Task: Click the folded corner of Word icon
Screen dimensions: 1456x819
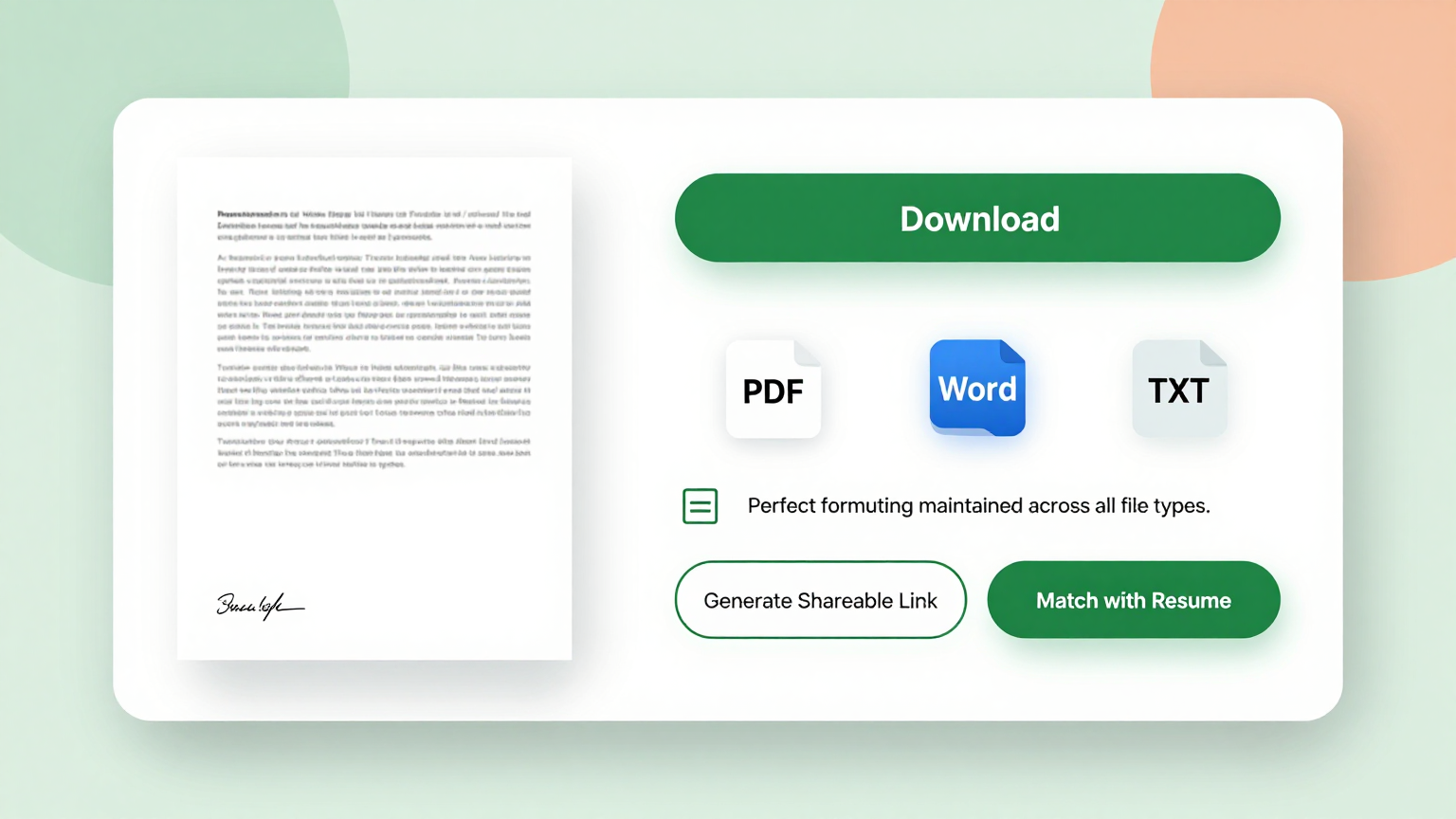Action: click(x=1012, y=352)
